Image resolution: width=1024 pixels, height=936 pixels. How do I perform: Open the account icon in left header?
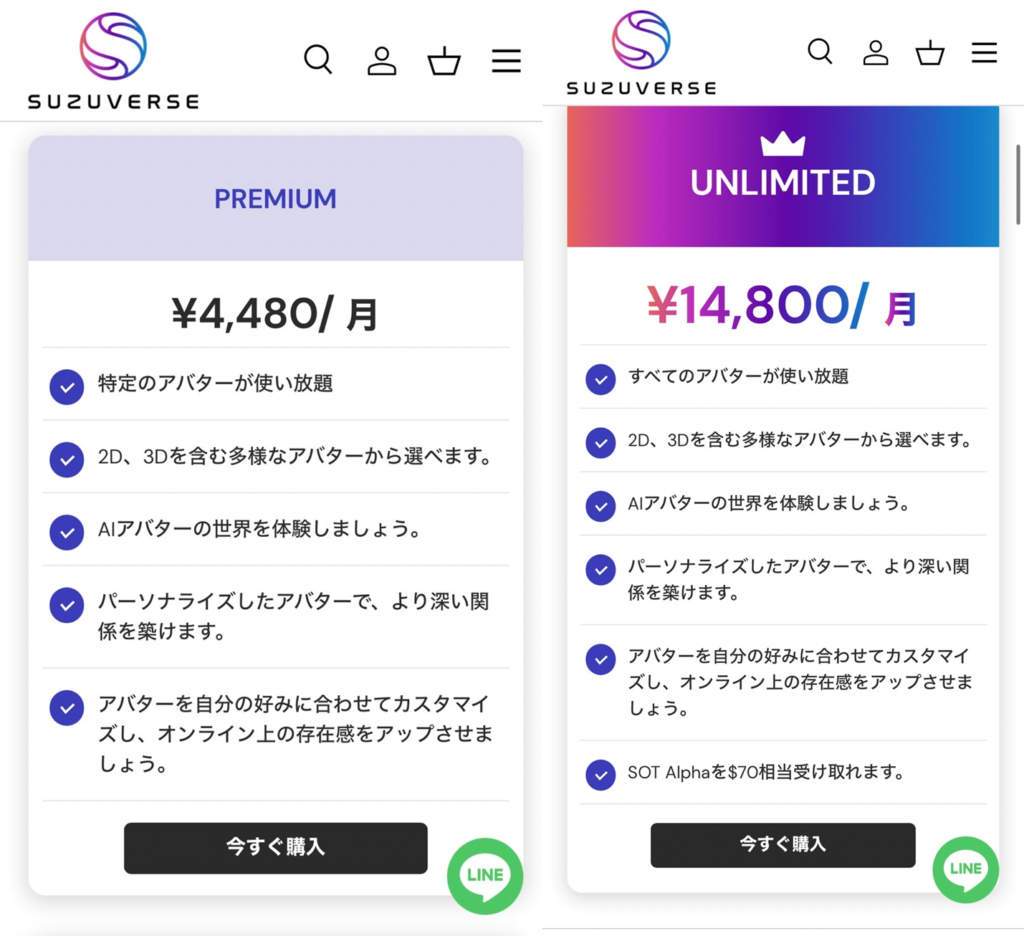pyautogui.click(x=381, y=61)
